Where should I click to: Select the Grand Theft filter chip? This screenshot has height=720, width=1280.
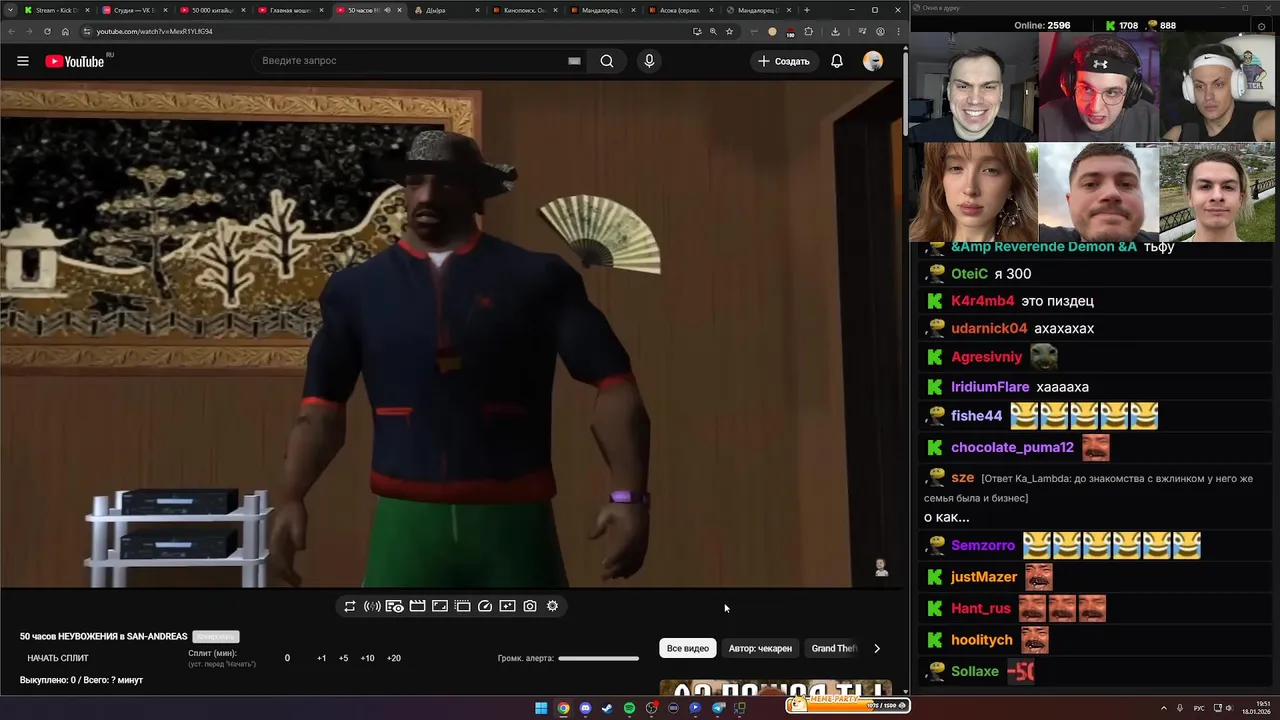(833, 648)
